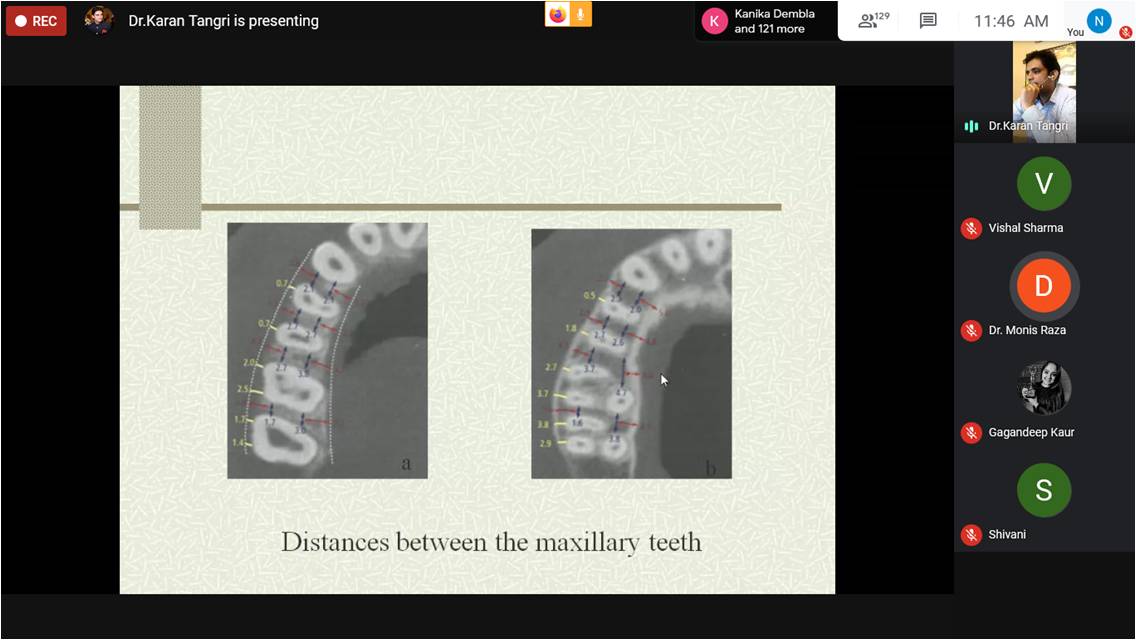
Task: Click the orange microphone indicator icon
Action: click(580, 15)
